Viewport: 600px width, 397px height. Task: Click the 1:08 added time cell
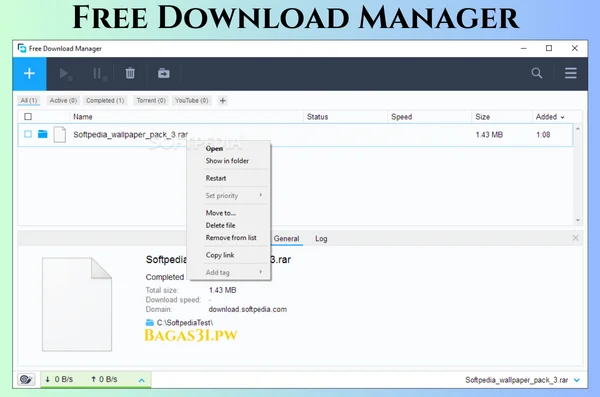click(543, 135)
